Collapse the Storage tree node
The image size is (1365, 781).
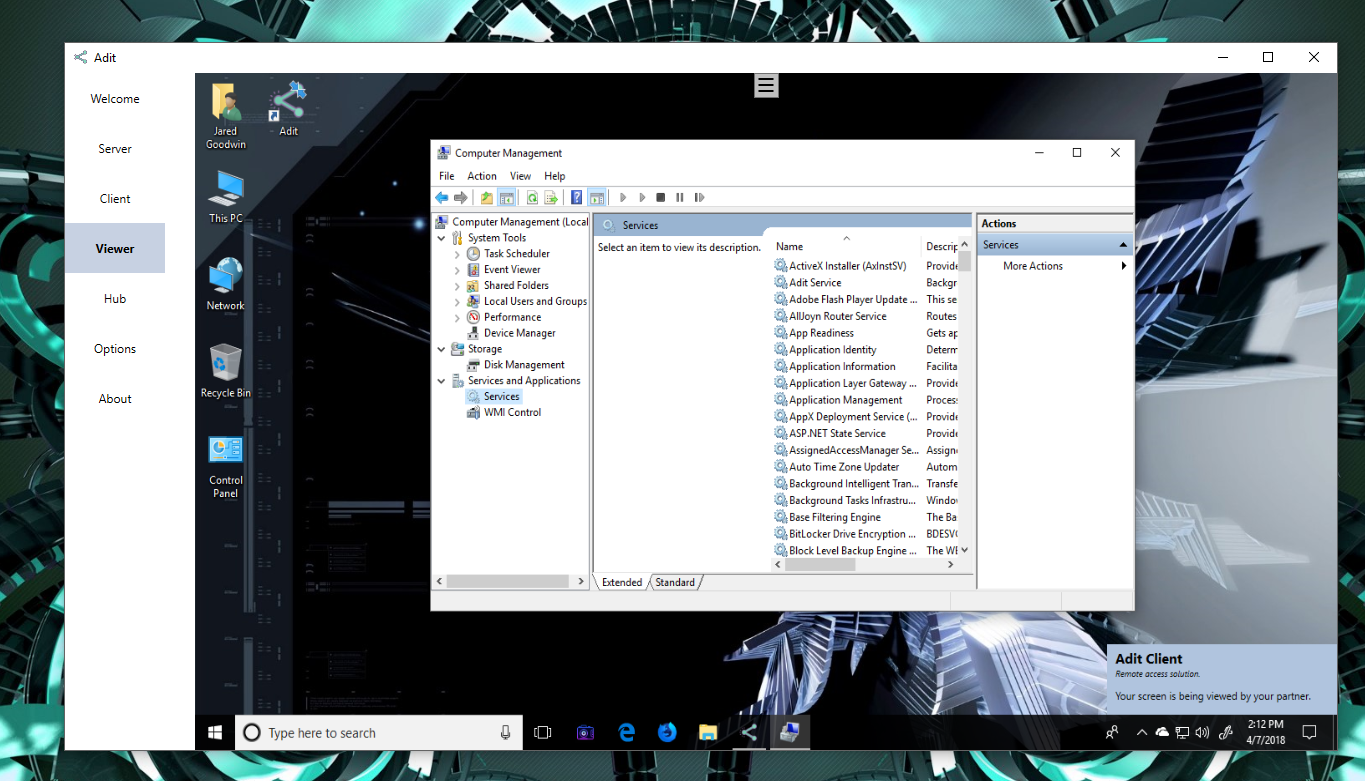441,348
